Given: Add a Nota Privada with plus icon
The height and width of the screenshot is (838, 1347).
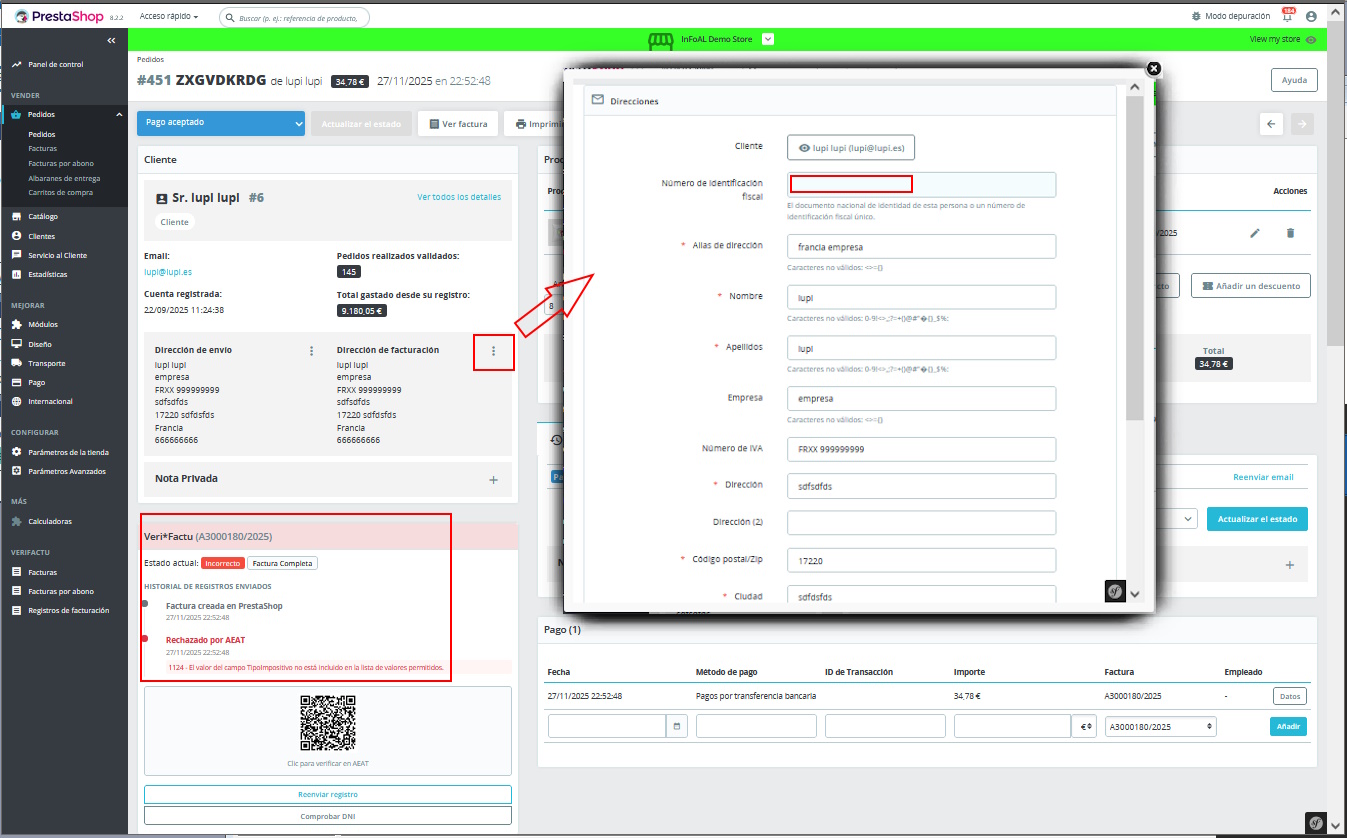Looking at the screenshot, I should click(493, 479).
